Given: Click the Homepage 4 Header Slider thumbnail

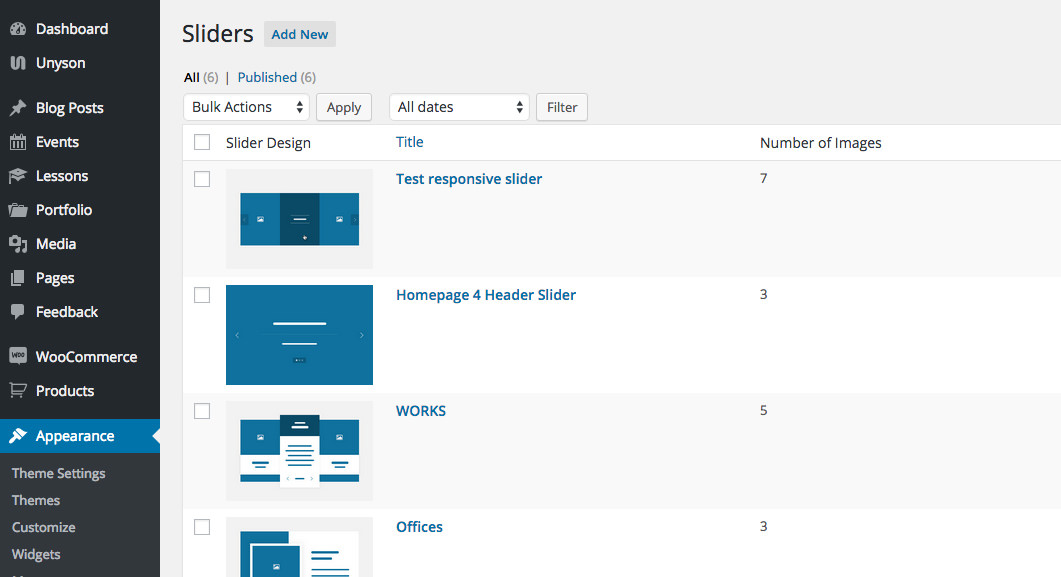Looking at the screenshot, I should click(x=299, y=335).
